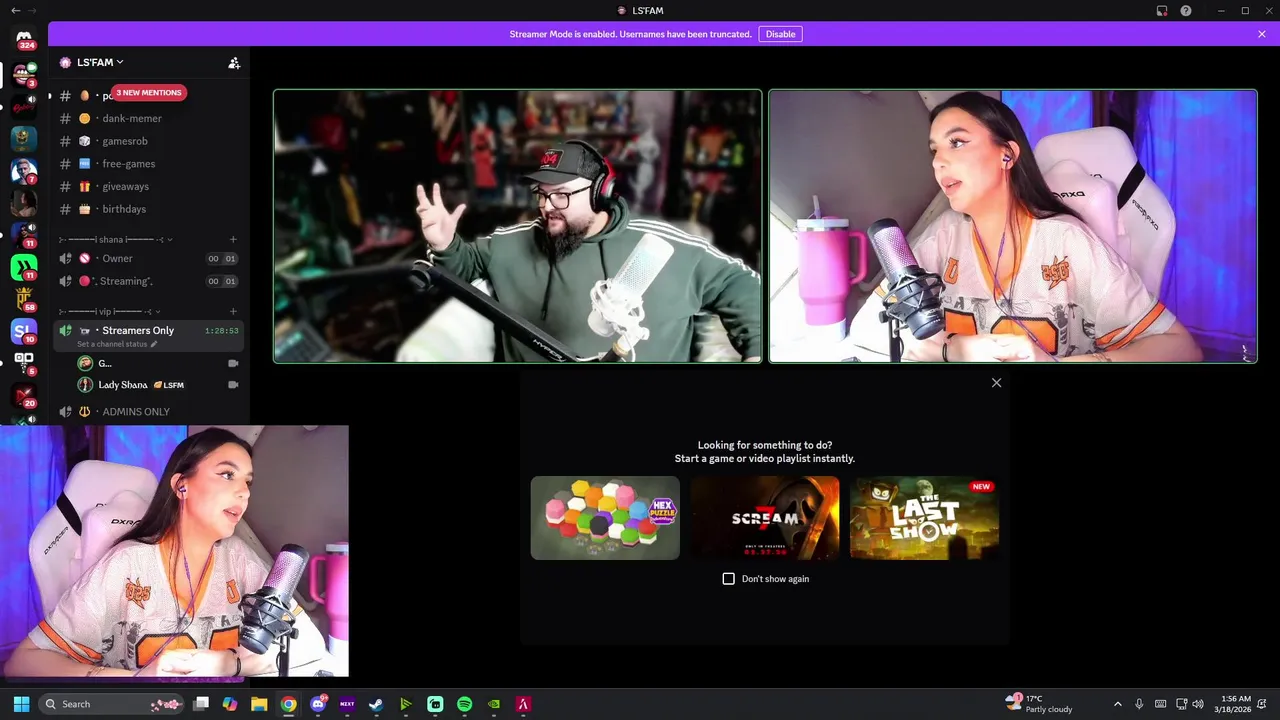Viewport: 1280px width, 720px height.
Task: Open the server icon with 58 badge
Action: 24,299
